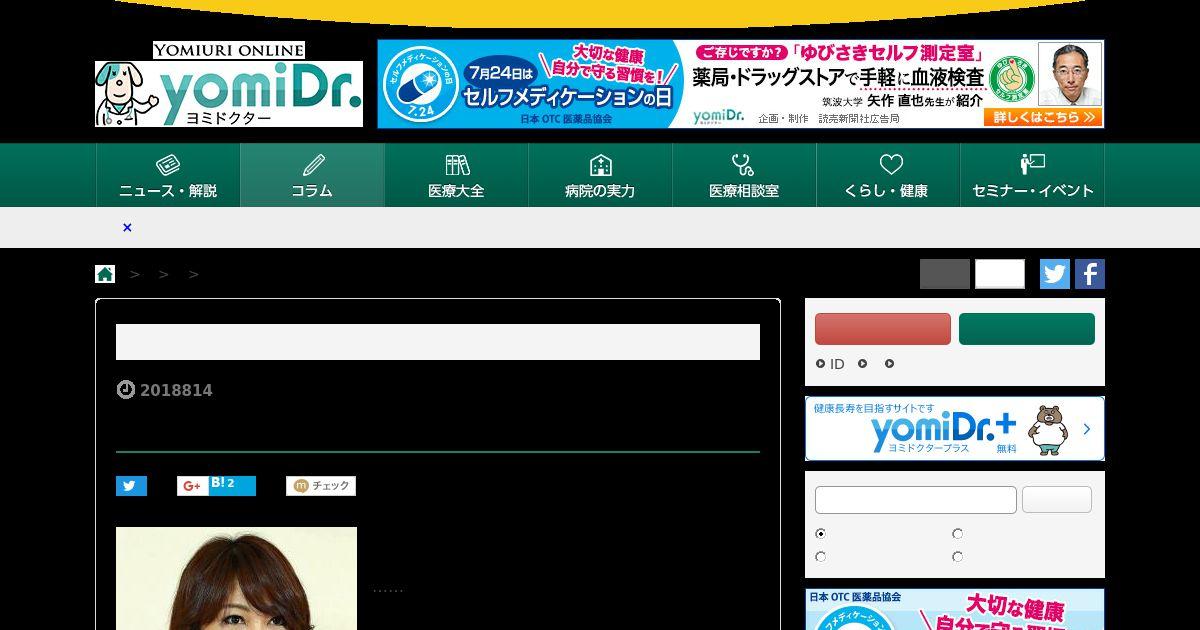The width and height of the screenshot is (1200, 630).
Task: Share article via Google+ button
Action: tap(192, 486)
